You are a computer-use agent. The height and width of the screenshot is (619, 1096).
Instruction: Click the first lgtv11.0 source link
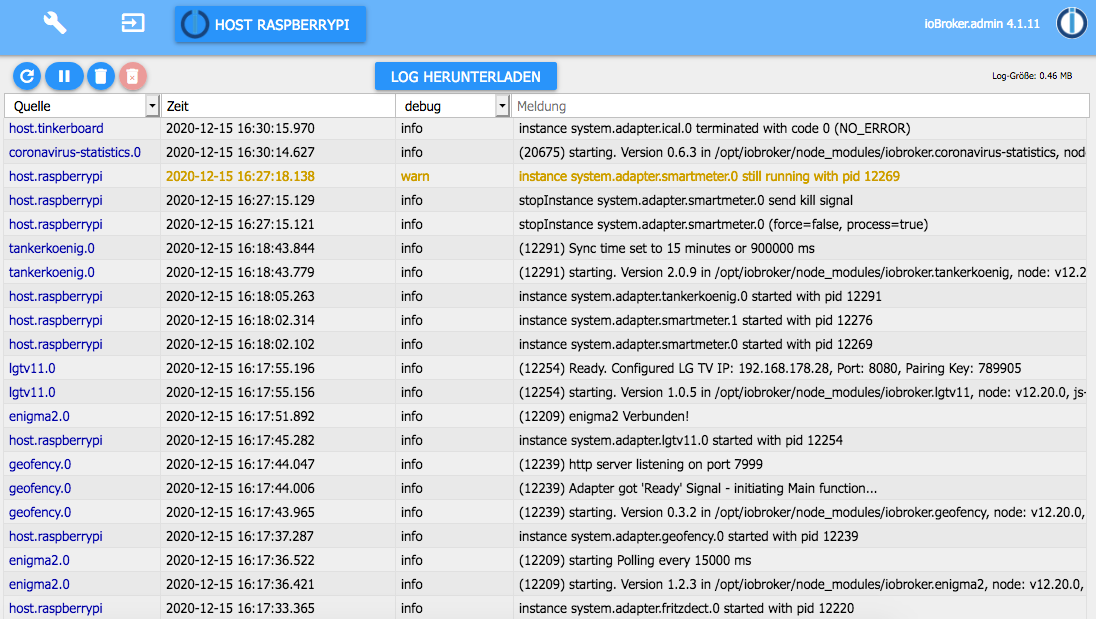coord(32,368)
